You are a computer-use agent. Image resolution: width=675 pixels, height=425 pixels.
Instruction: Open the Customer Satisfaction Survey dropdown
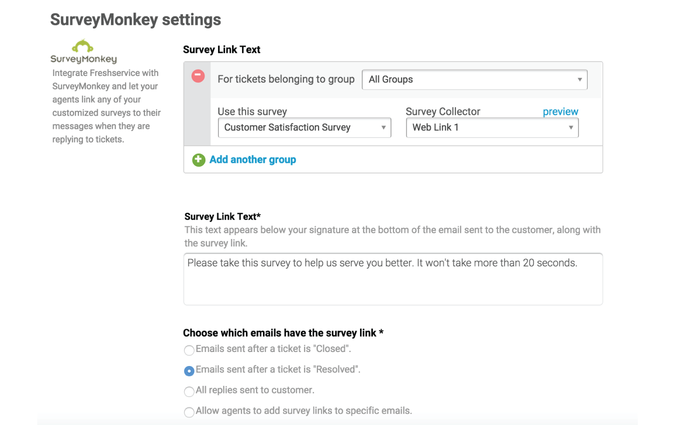pyautogui.click(x=304, y=128)
